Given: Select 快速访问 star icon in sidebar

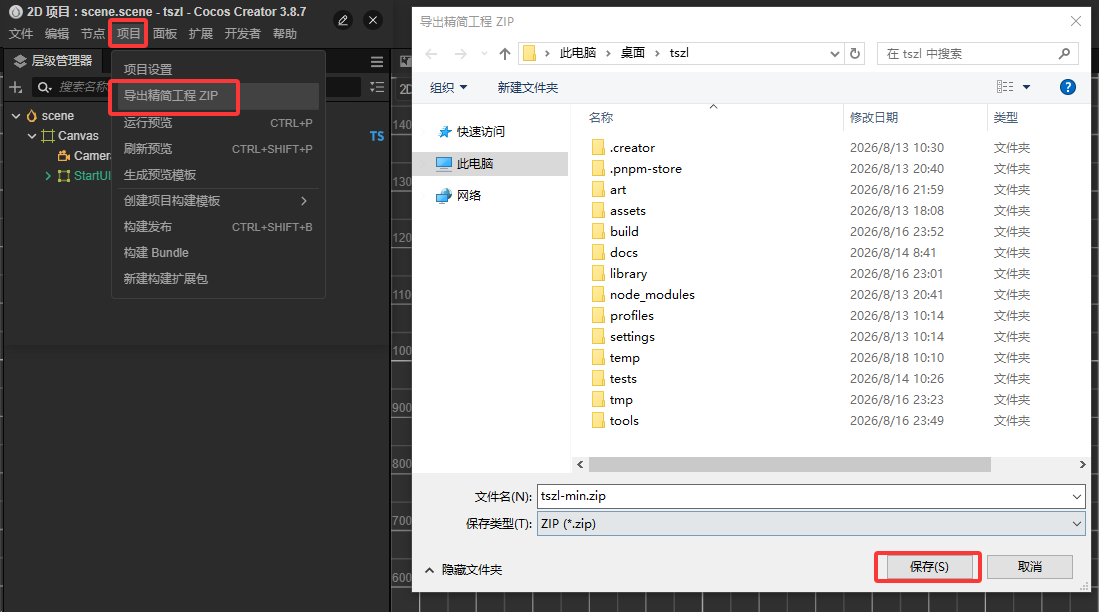Looking at the screenshot, I should tap(444, 132).
